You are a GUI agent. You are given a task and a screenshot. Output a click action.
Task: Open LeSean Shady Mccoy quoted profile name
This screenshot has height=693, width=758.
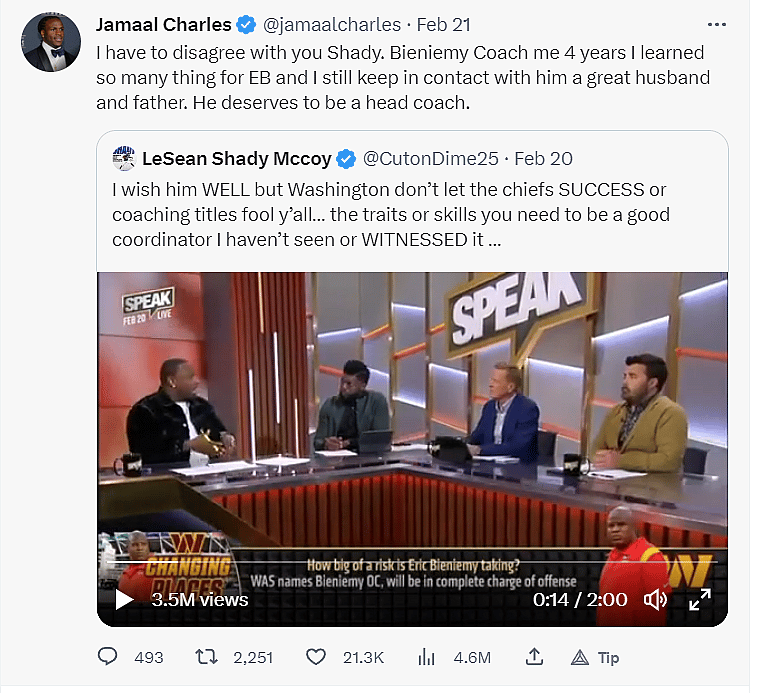point(236,158)
